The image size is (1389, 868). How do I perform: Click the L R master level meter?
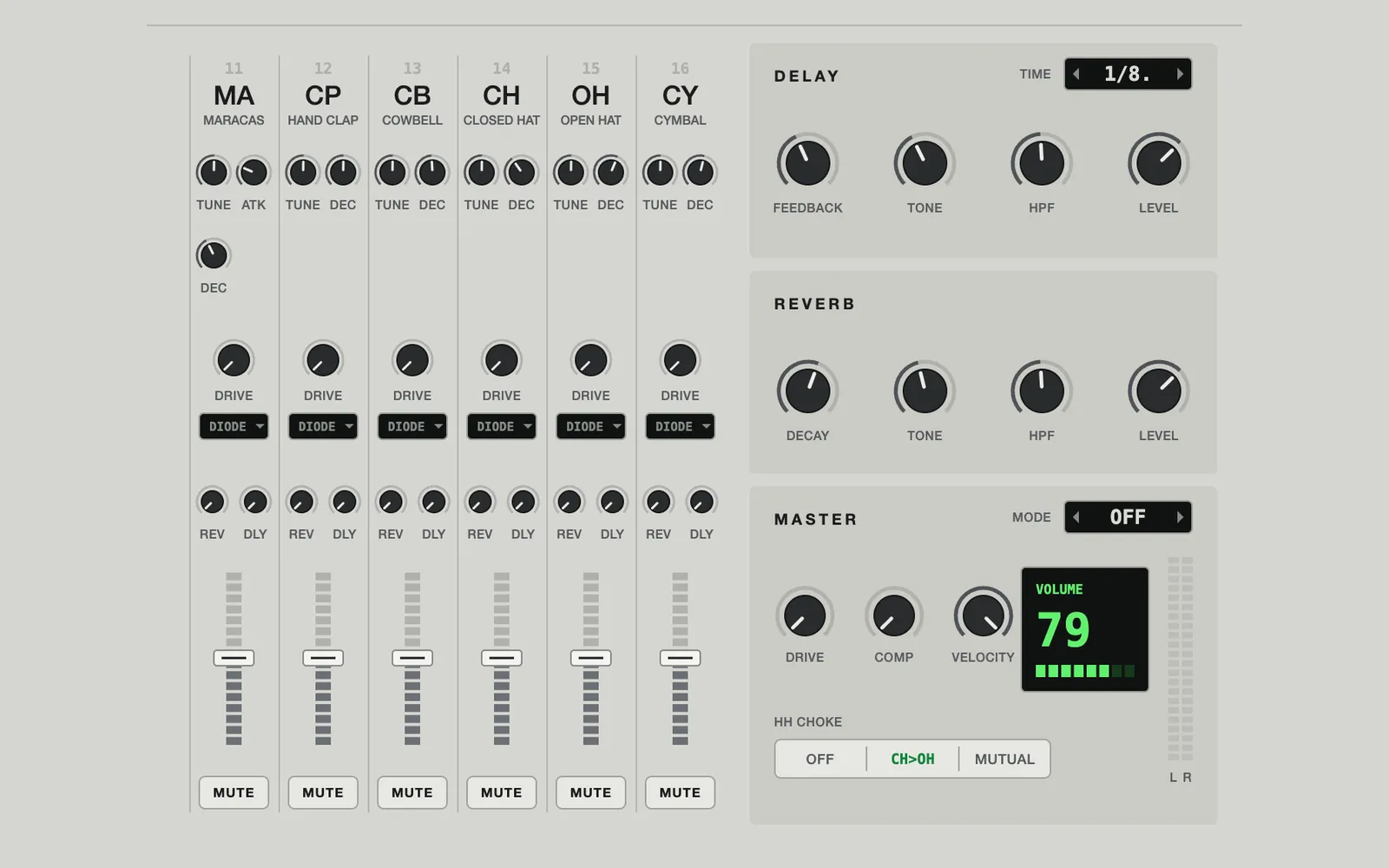point(1181,660)
